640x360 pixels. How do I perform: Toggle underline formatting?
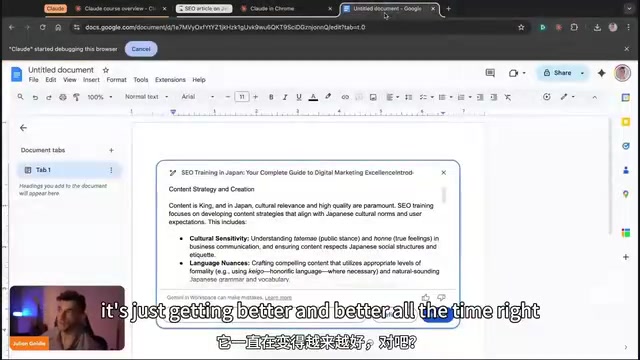click(299, 97)
